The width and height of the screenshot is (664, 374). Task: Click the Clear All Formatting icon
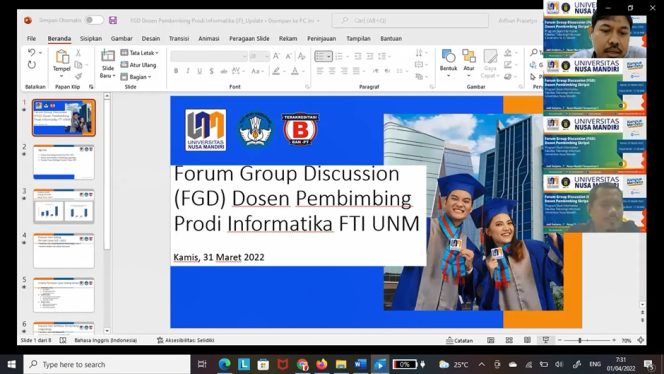coord(301,56)
